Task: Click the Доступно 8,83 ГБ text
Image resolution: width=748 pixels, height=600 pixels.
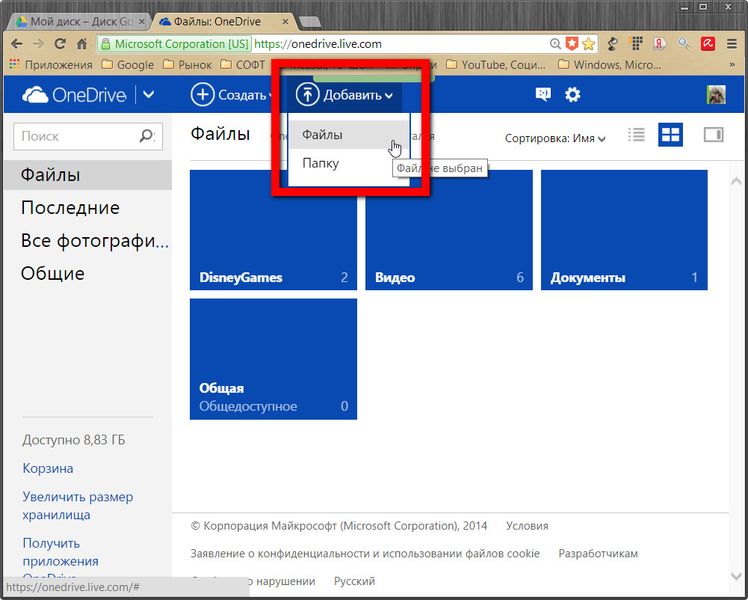Action: [x=73, y=440]
